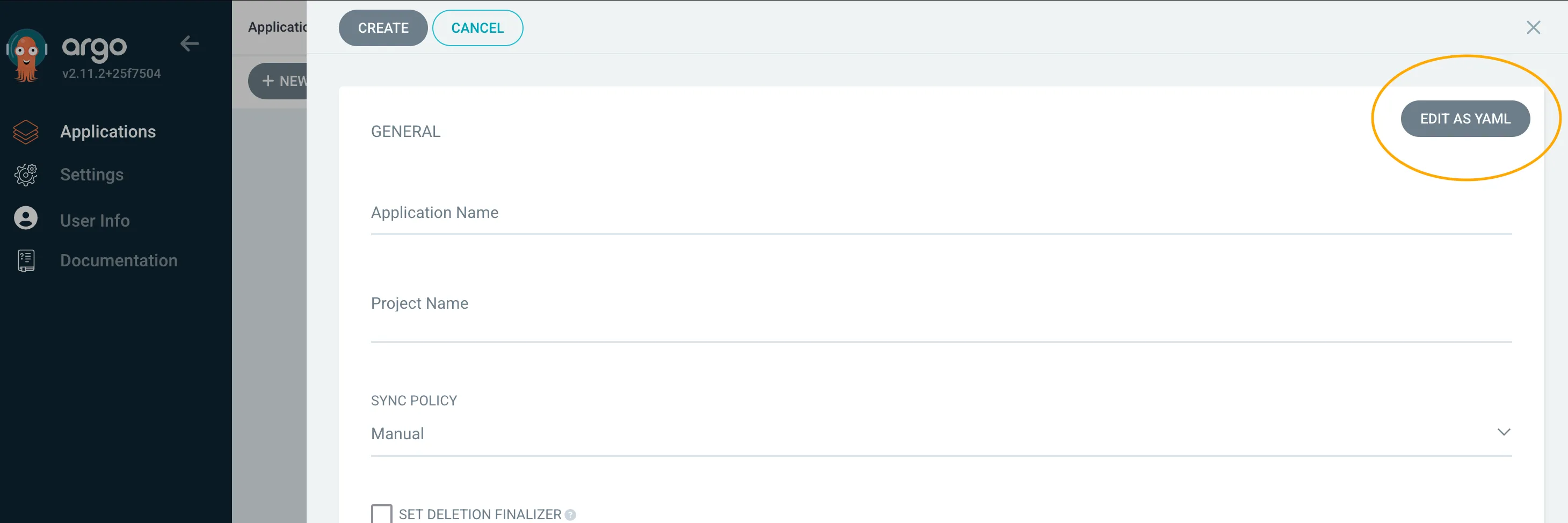Open the User Info page
This screenshot has width=1568, height=523.
pos(95,220)
